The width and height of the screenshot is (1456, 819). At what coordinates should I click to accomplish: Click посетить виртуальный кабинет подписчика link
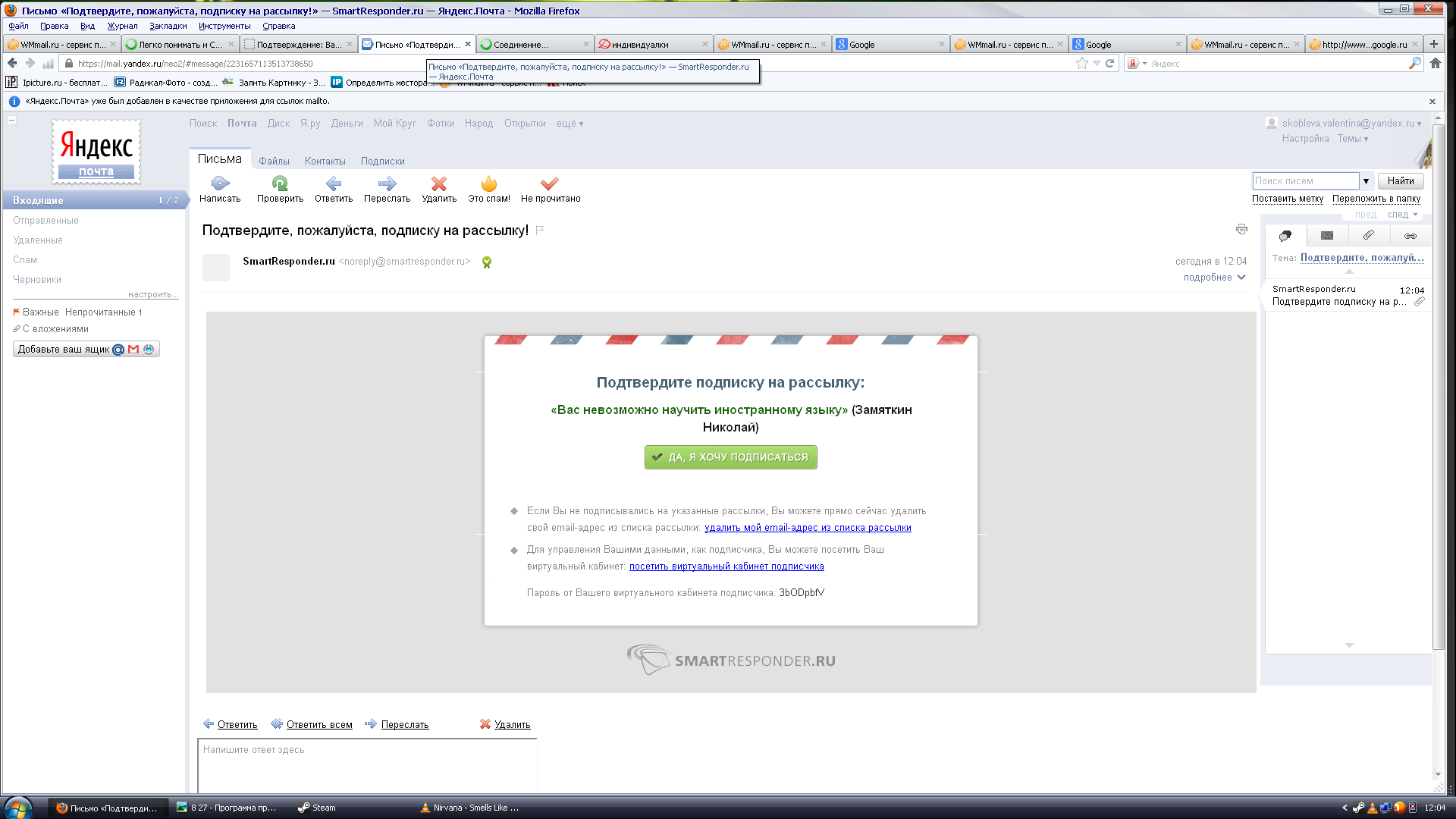coord(726,566)
